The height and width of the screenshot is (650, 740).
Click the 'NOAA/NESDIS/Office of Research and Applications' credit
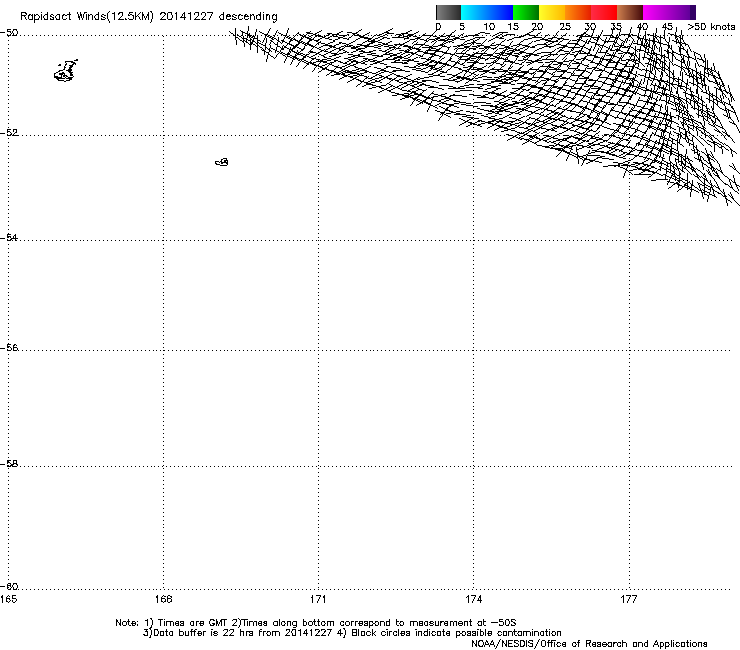point(589,644)
